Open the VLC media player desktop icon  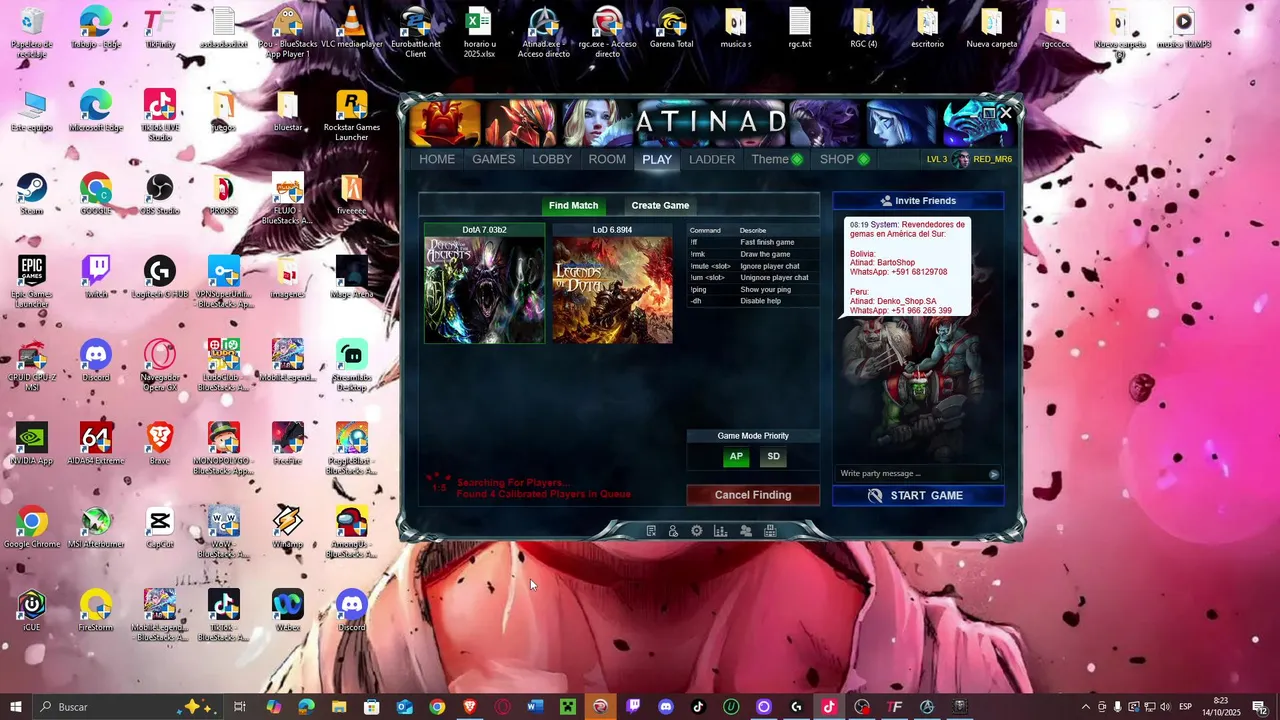click(x=352, y=28)
